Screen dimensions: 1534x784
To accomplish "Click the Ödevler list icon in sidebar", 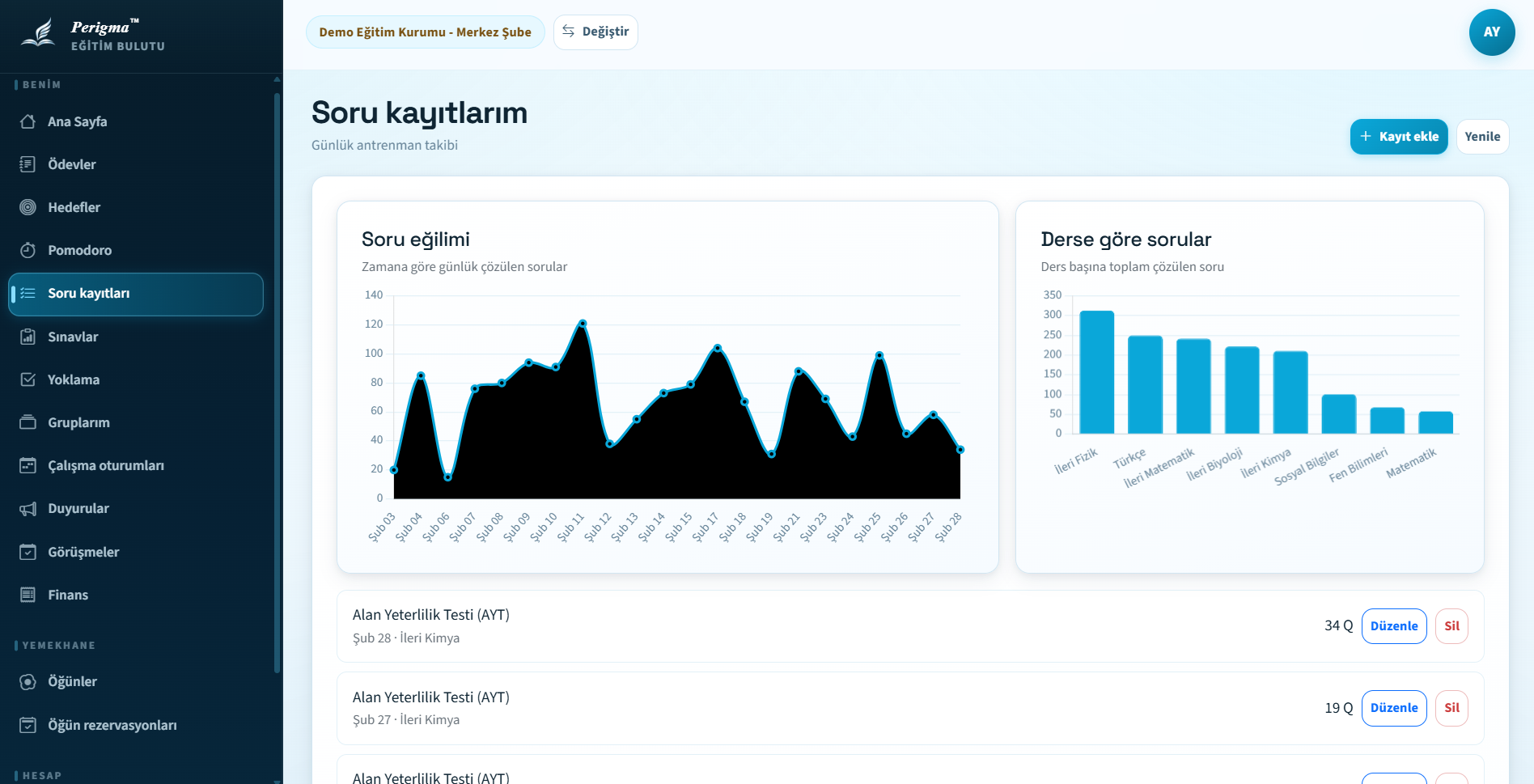I will (x=28, y=164).
